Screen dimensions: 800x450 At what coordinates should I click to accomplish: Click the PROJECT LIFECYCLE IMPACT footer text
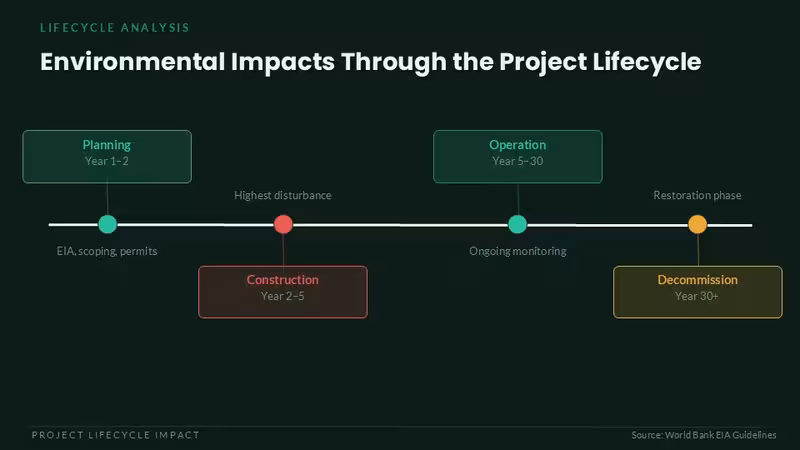click(116, 435)
